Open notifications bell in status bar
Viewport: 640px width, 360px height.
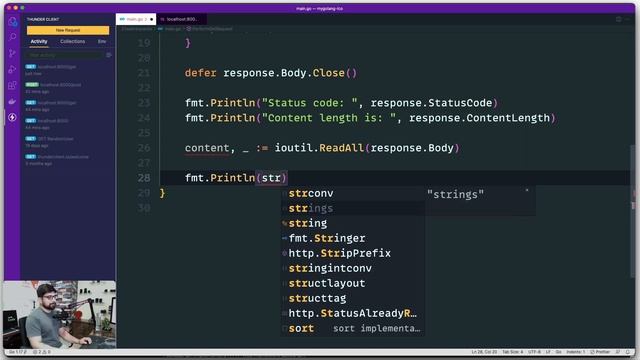tap(628, 352)
